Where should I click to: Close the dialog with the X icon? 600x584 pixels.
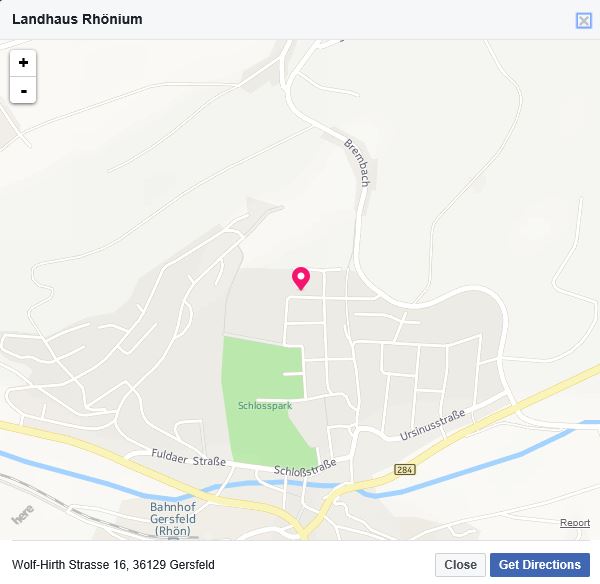coord(584,20)
